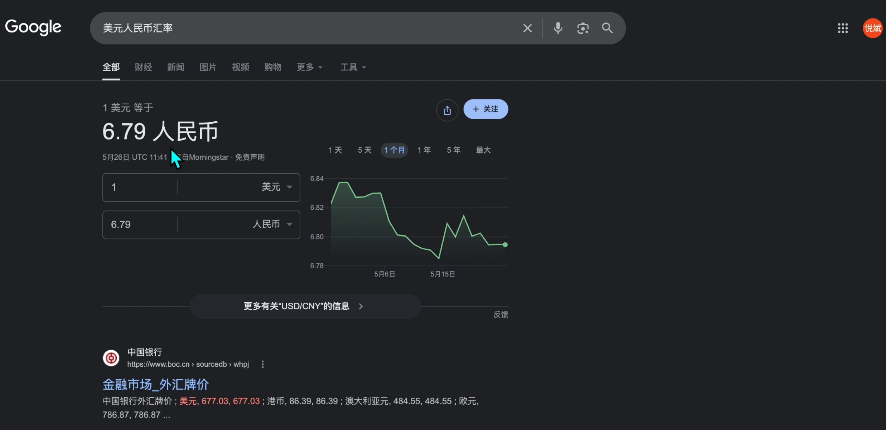Click the share icon above the chart
Image resolution: width=886 pixels, height=430 pixels.
(447, 110)
